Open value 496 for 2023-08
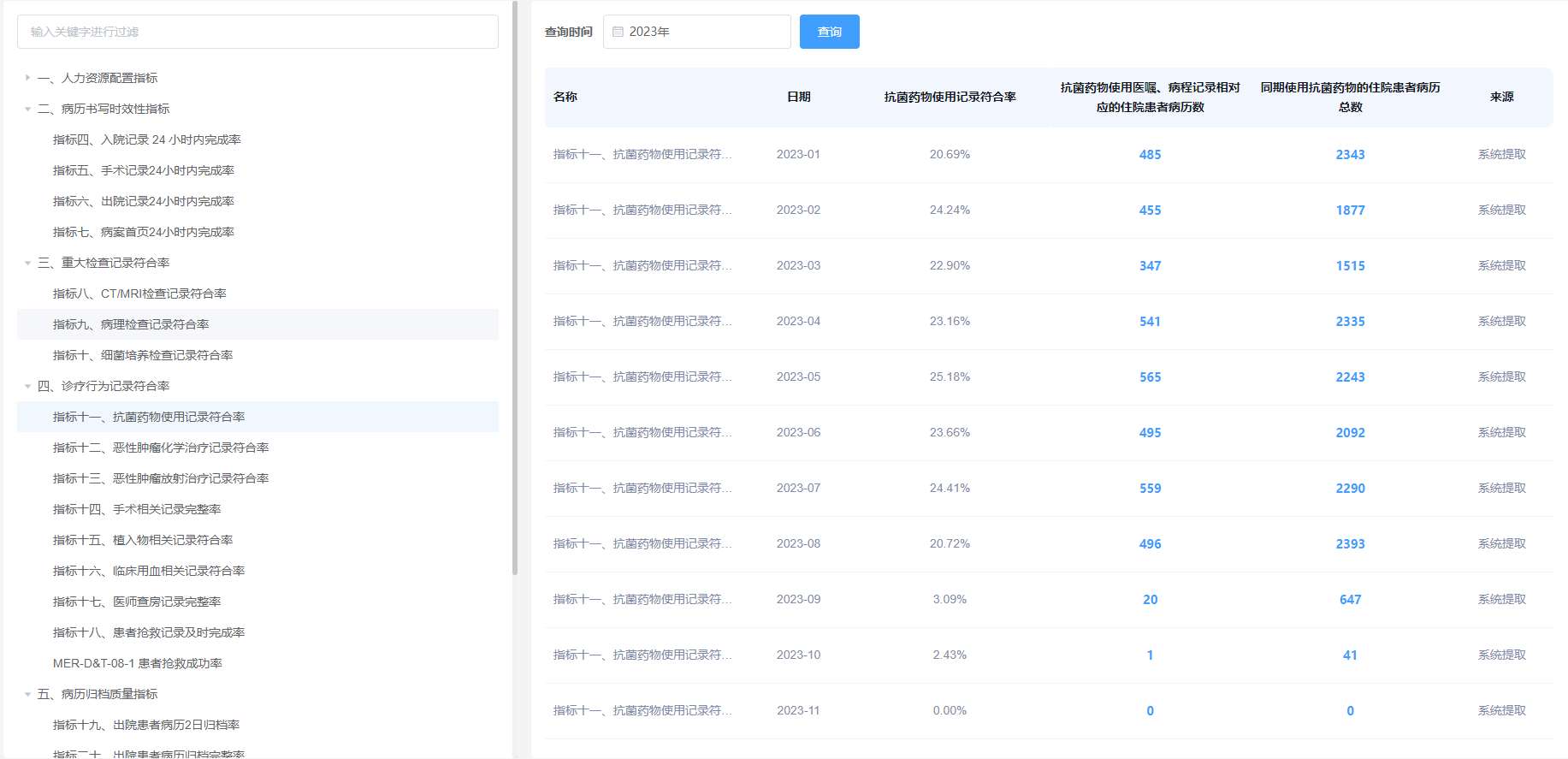This screenshot has height=759, width=1568. (1150, 544)
